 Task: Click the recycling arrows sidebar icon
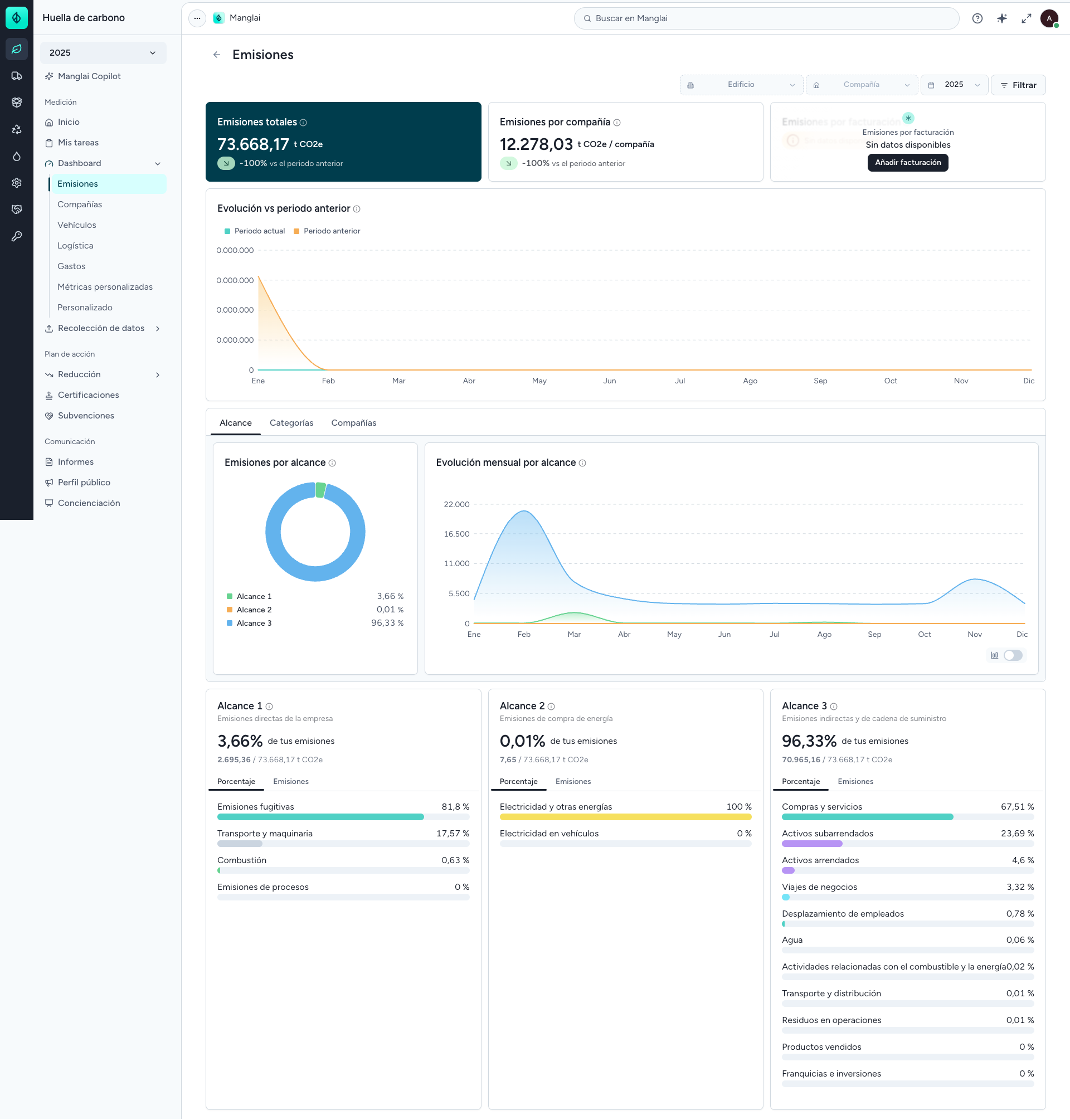click(17, 129)
